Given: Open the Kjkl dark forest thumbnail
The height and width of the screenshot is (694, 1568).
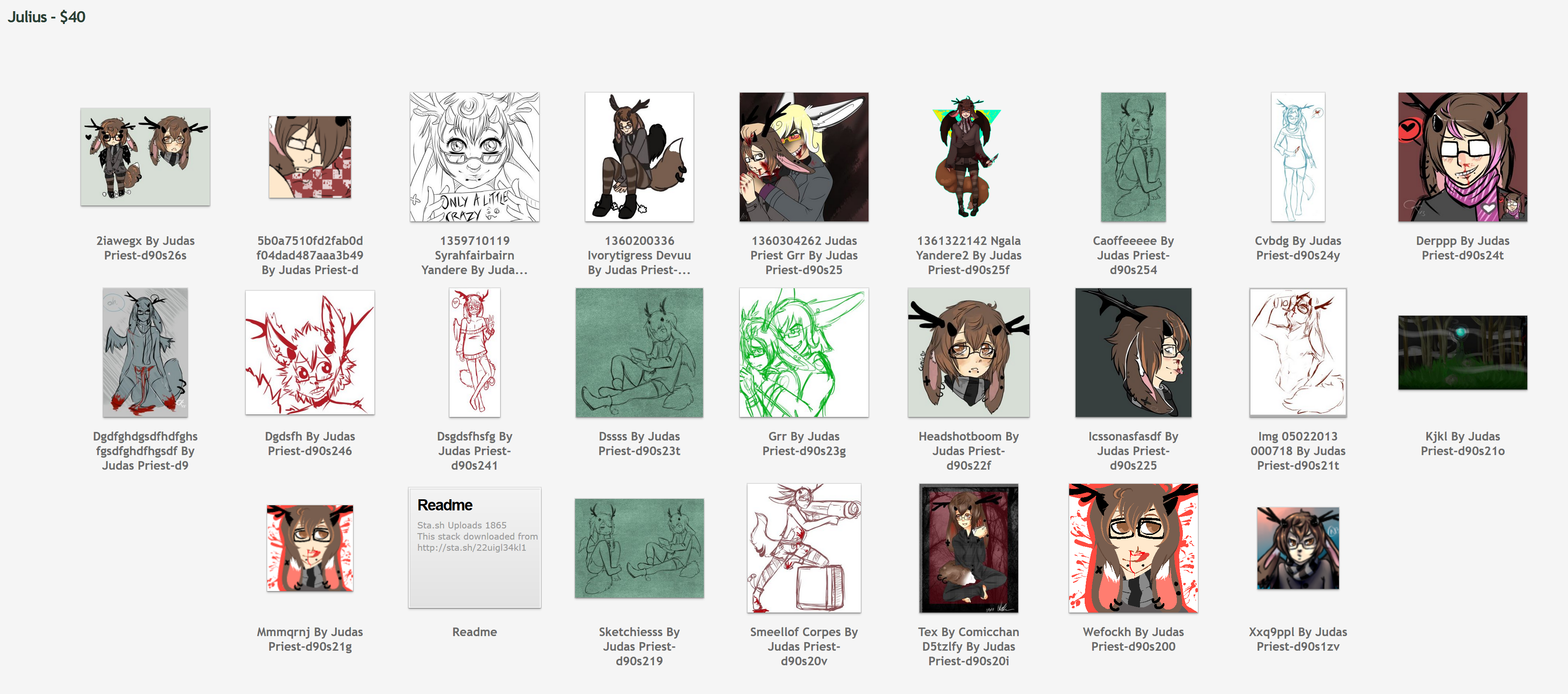Looking at the screenshot, I should click(1462, 353).
